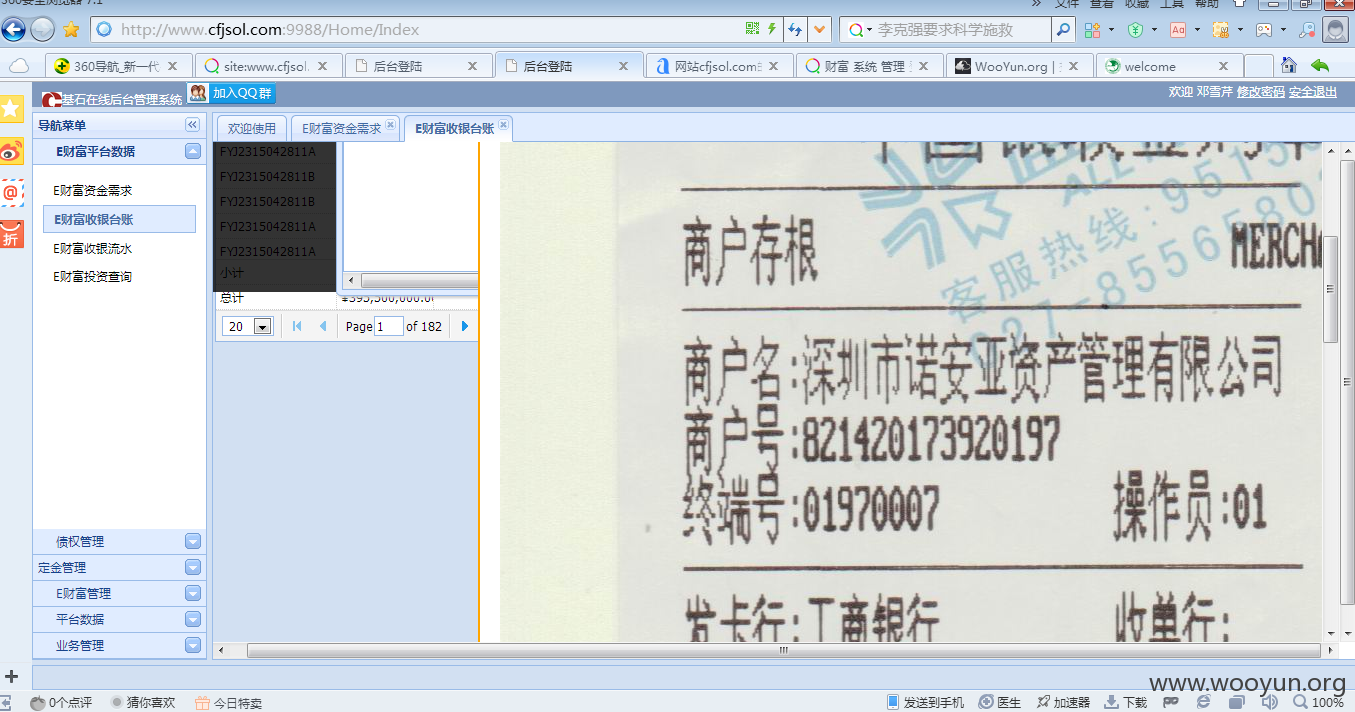This screenshot has width=1355, height=712.
Task: Open the colorful apps grid extension icon
Action: point(1092,30)
